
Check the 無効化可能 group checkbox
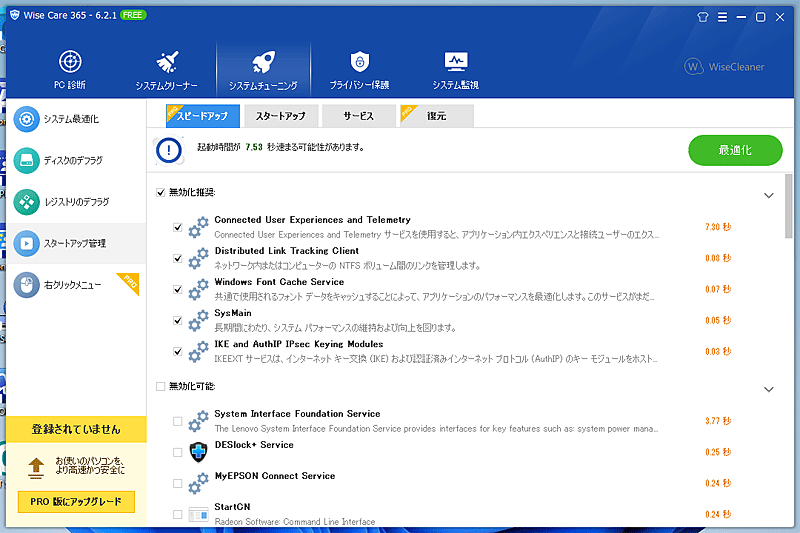pos(161,386)
